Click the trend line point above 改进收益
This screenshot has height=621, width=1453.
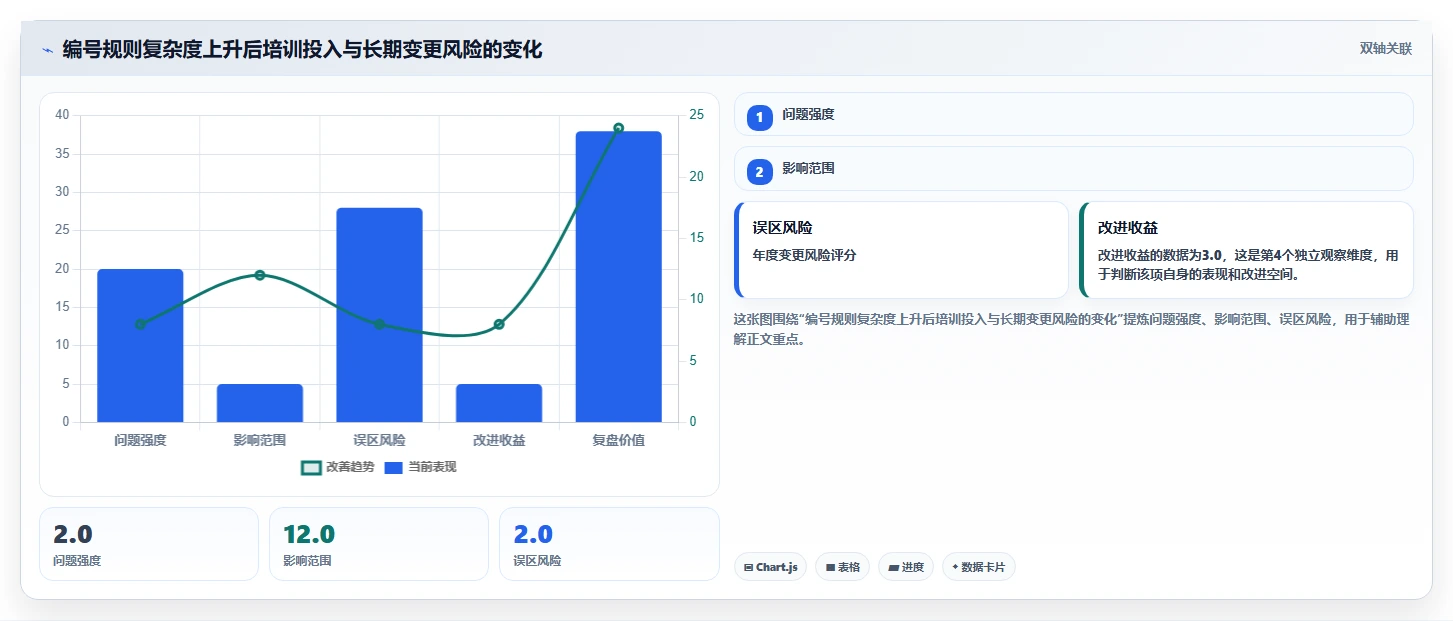[x=499, y=324]
